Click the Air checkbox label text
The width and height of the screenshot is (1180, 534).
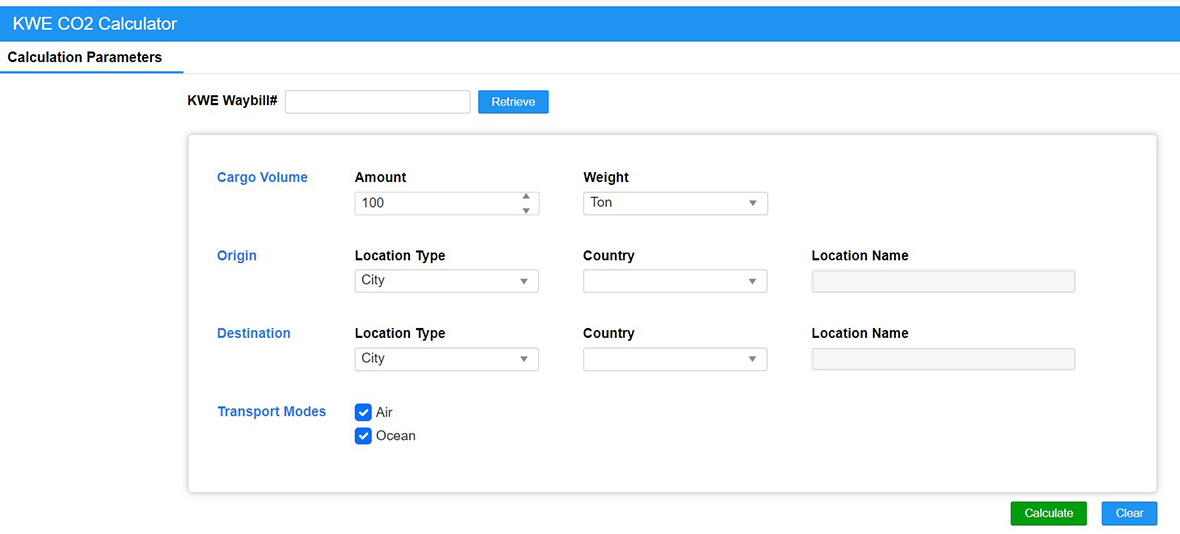(384, 412)
